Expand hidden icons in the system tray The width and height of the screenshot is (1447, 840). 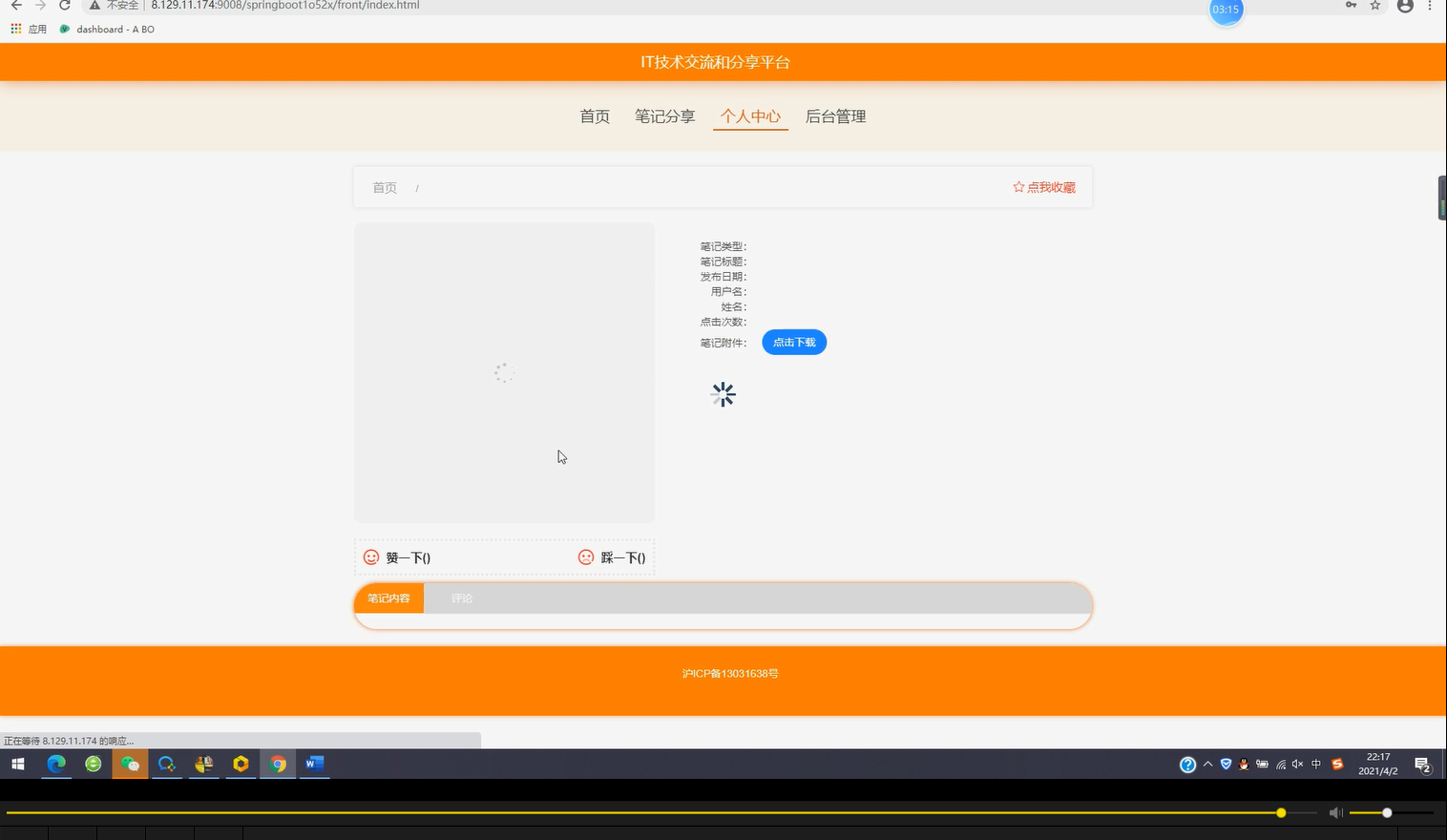click(x=1207, y=764)
